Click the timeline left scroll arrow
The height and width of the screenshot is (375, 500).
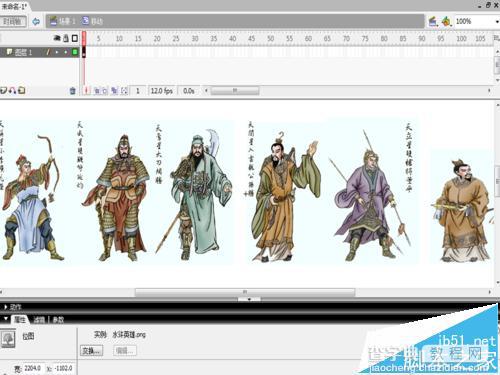(206, 90)
